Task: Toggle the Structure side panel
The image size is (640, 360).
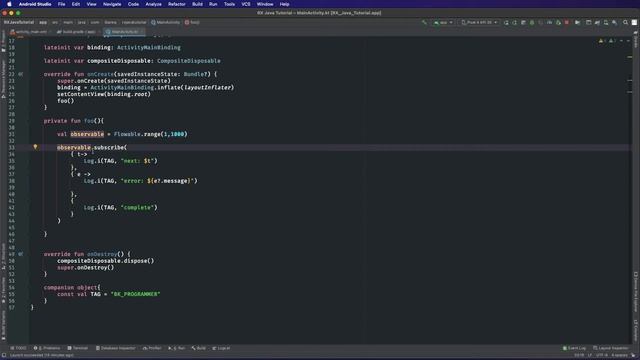Action: pos(3,256)
